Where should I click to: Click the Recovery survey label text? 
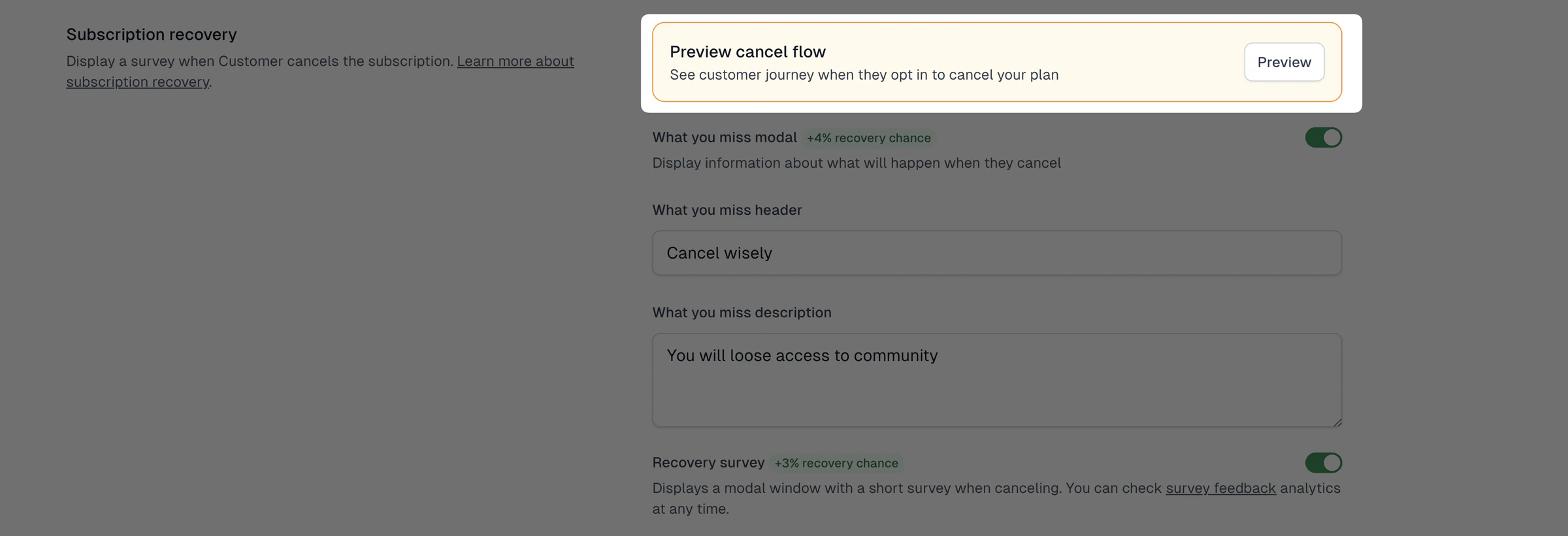pyautogui.click(x=708, y=463)
